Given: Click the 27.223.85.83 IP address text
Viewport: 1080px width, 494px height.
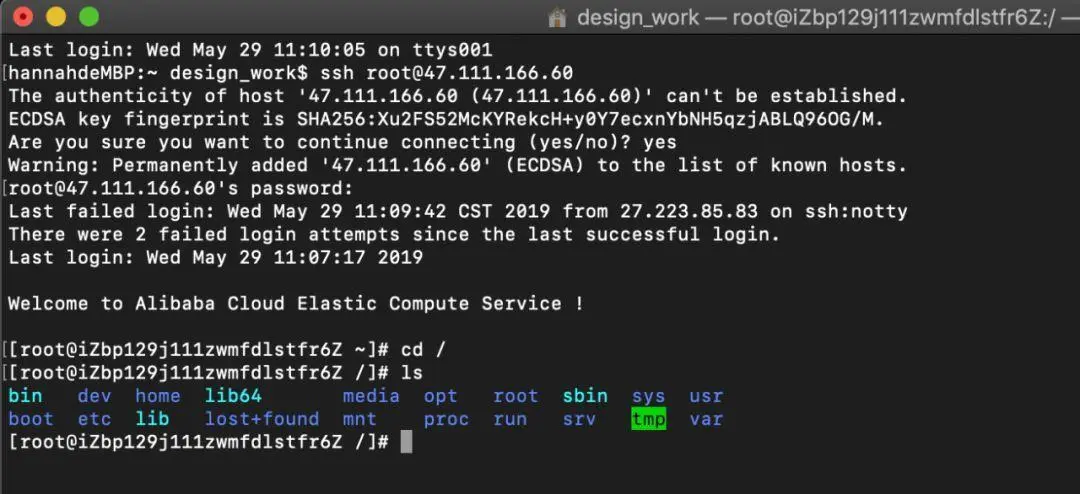Looking at the screenshot, I should [688, 212].
